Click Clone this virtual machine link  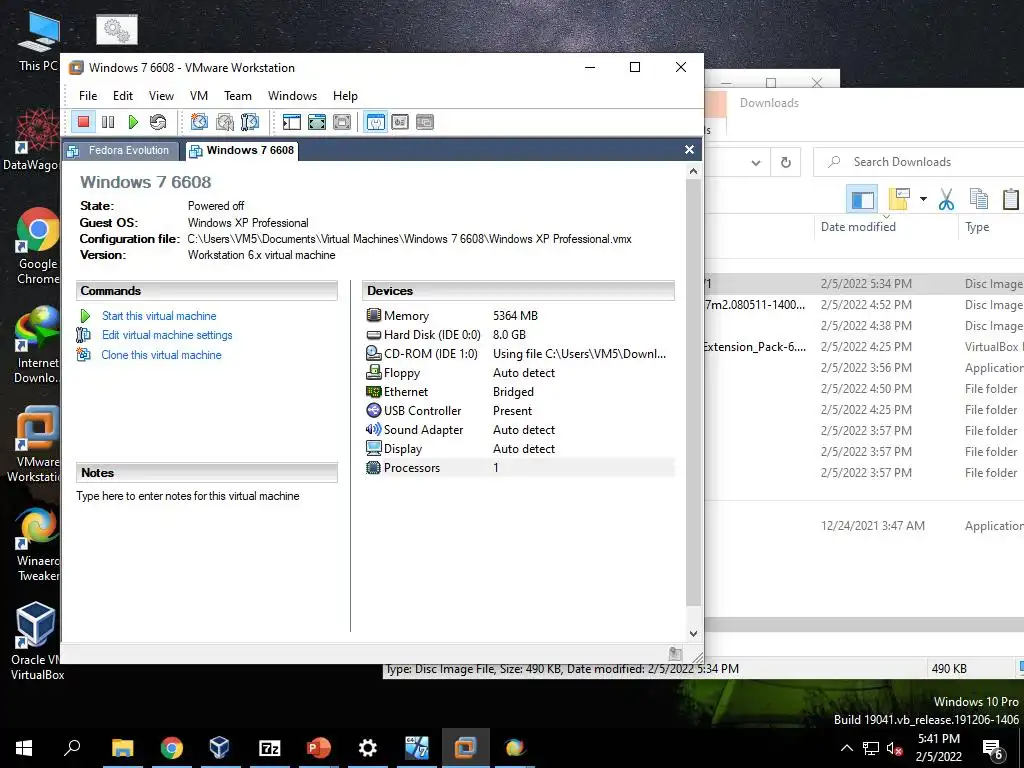click(x=161, y=355)
